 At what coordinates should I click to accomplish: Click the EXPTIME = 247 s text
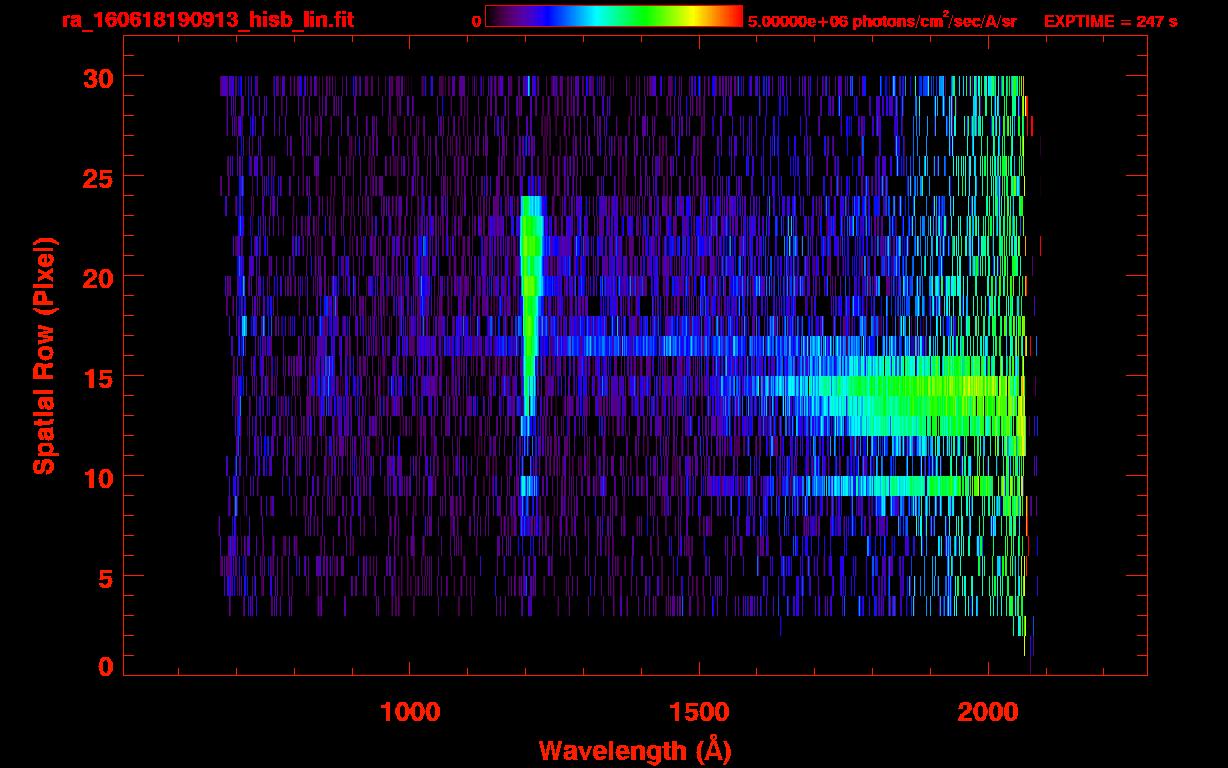(1110, 21)
